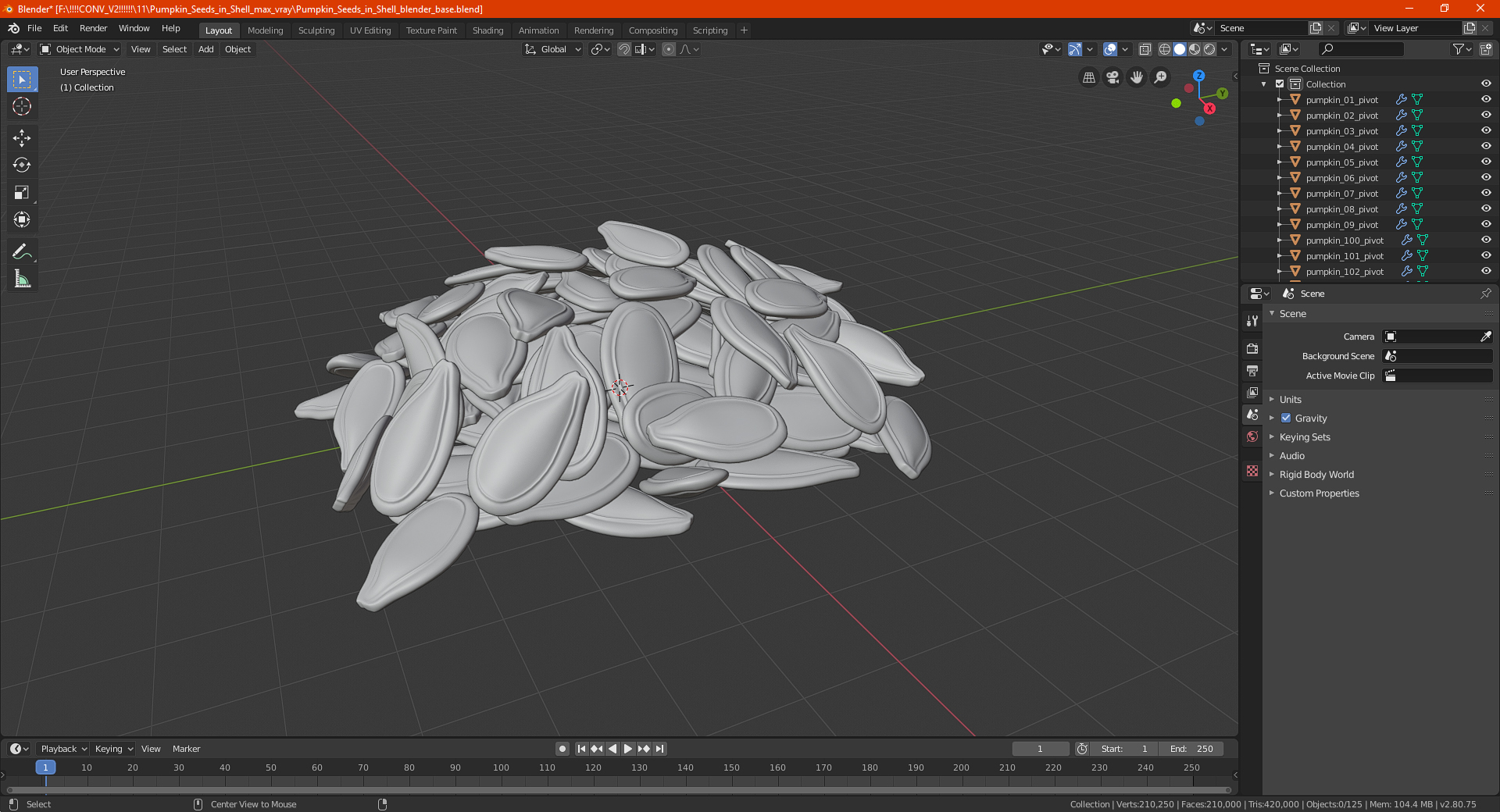Click the current frame number field

[1041, 749]
